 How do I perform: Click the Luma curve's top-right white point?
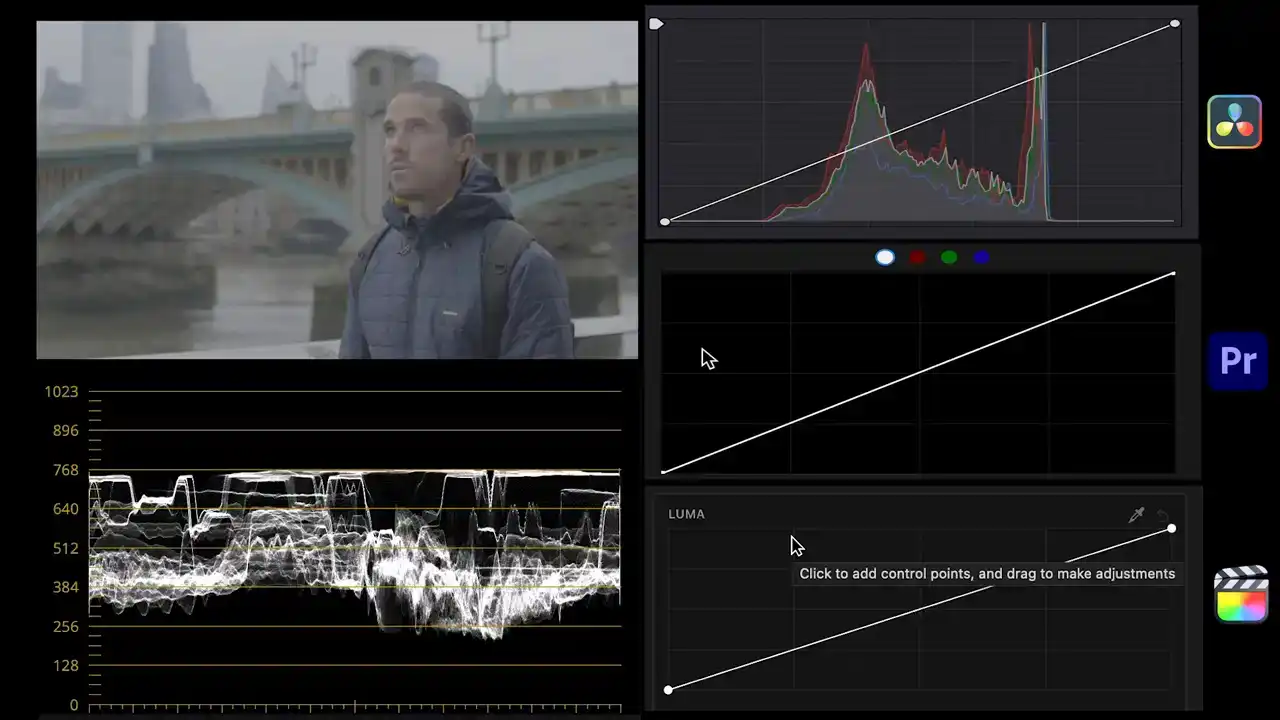(x=1171, y=528)
